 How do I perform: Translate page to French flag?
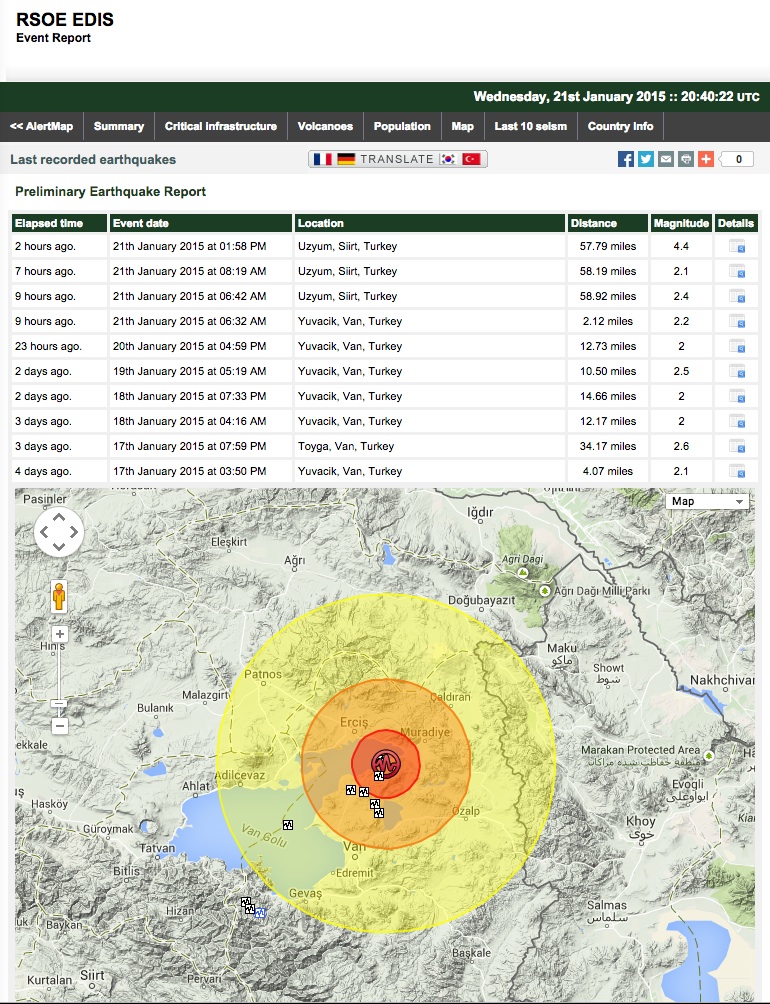click(323, 159)
